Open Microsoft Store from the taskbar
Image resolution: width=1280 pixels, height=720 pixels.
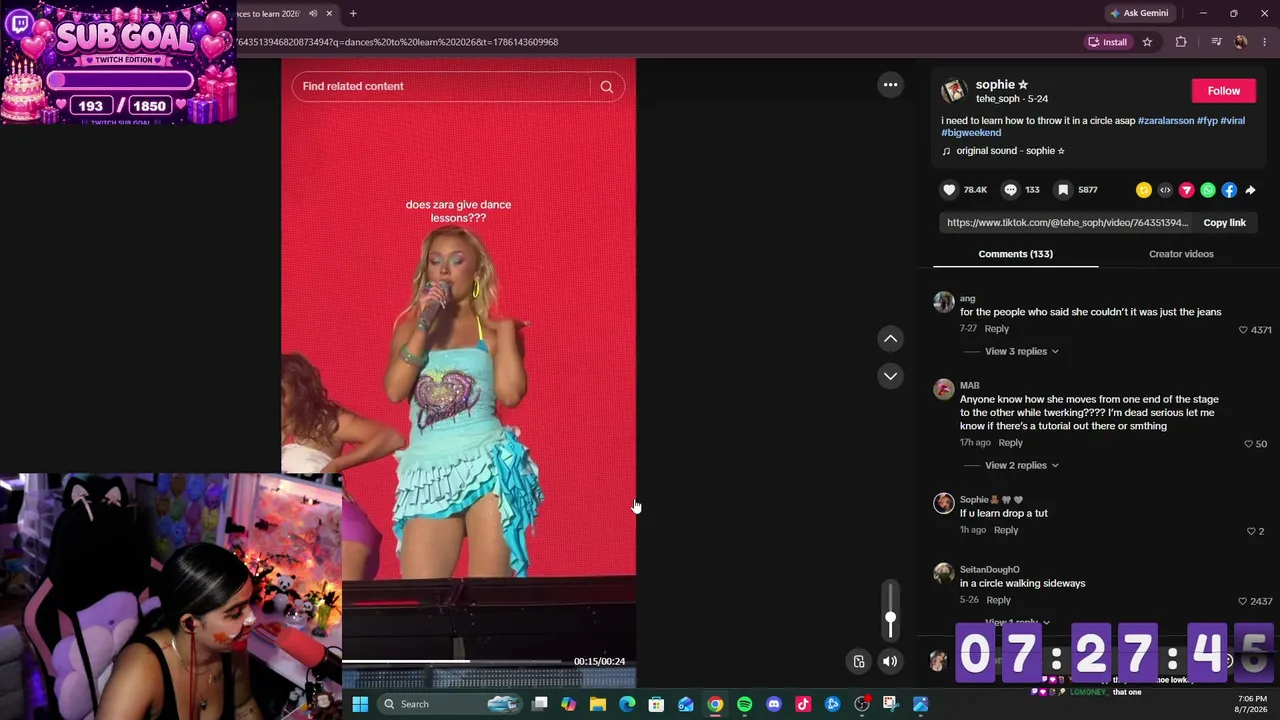coord(656,704)
